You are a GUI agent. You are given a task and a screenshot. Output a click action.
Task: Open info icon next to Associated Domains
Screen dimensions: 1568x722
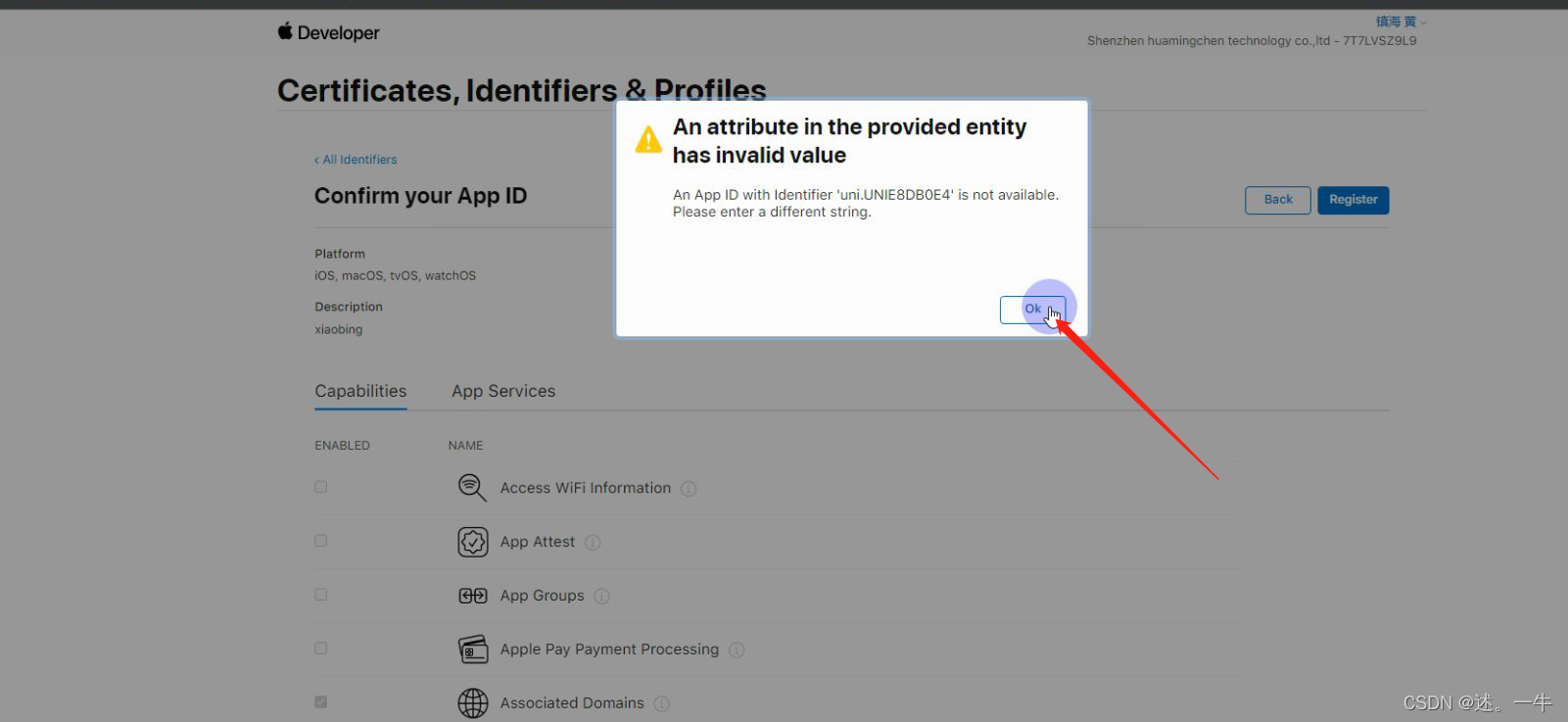tap(661, 704)
